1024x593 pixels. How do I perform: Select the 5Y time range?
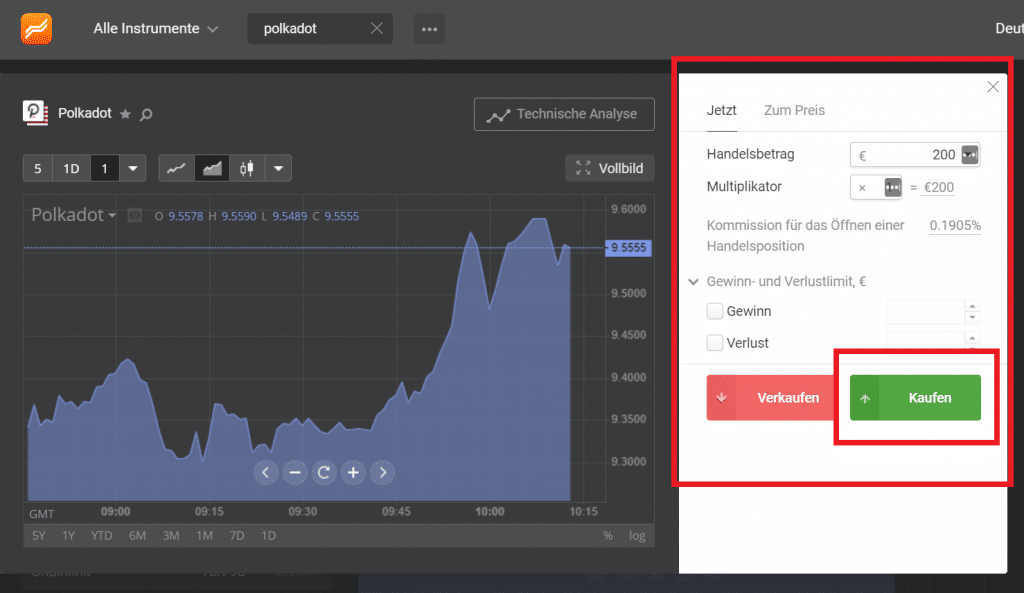(x=39, y=536)
